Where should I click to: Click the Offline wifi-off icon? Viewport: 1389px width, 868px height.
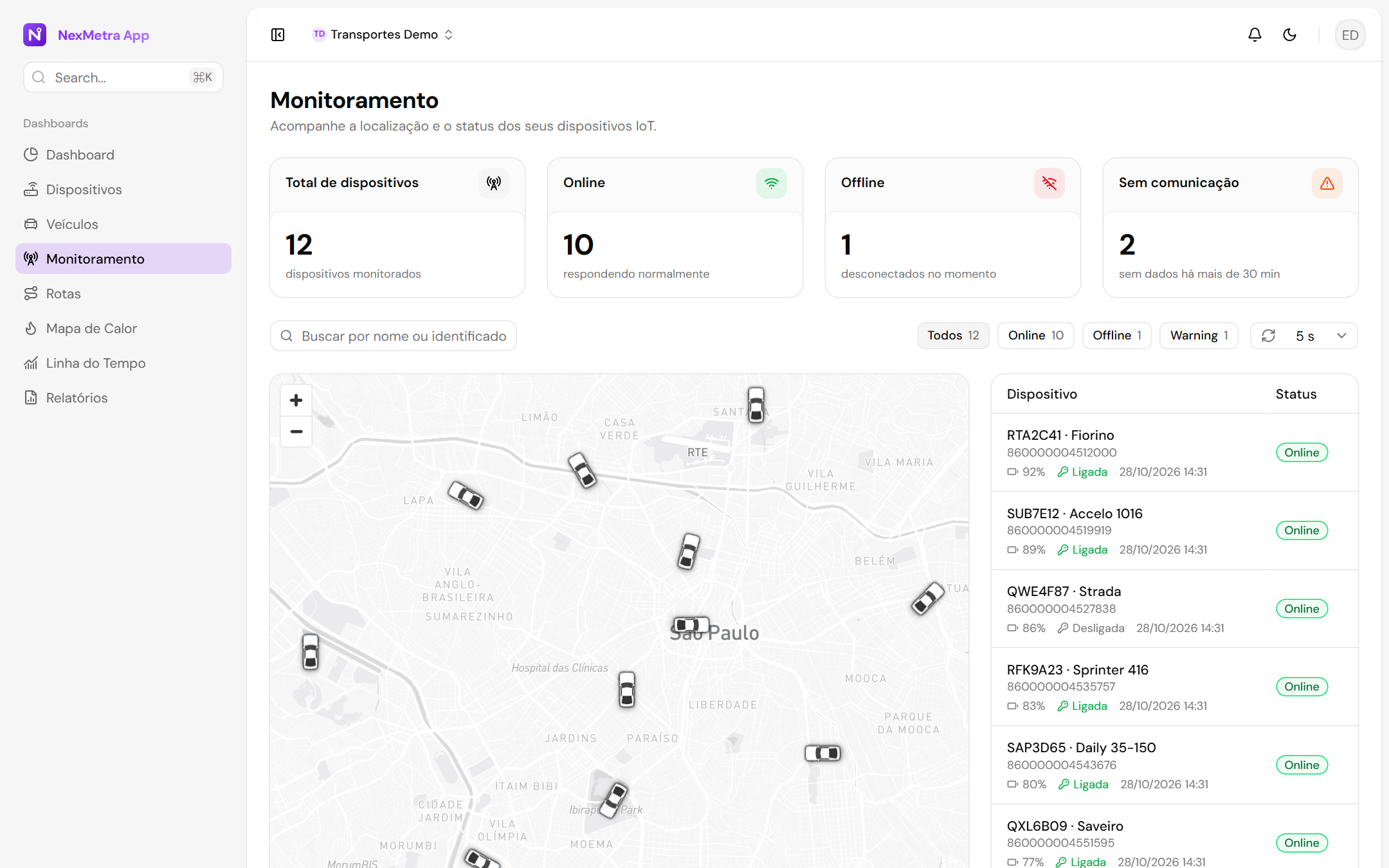1049,183
